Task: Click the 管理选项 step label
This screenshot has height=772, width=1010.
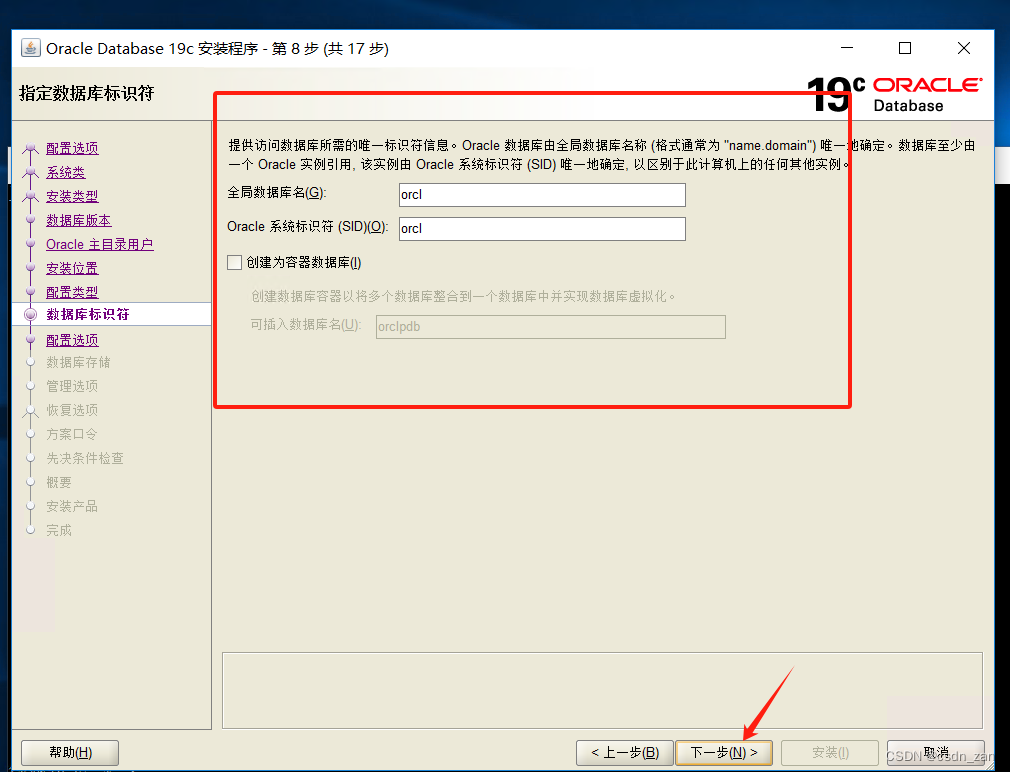Action: click(72, 386)
